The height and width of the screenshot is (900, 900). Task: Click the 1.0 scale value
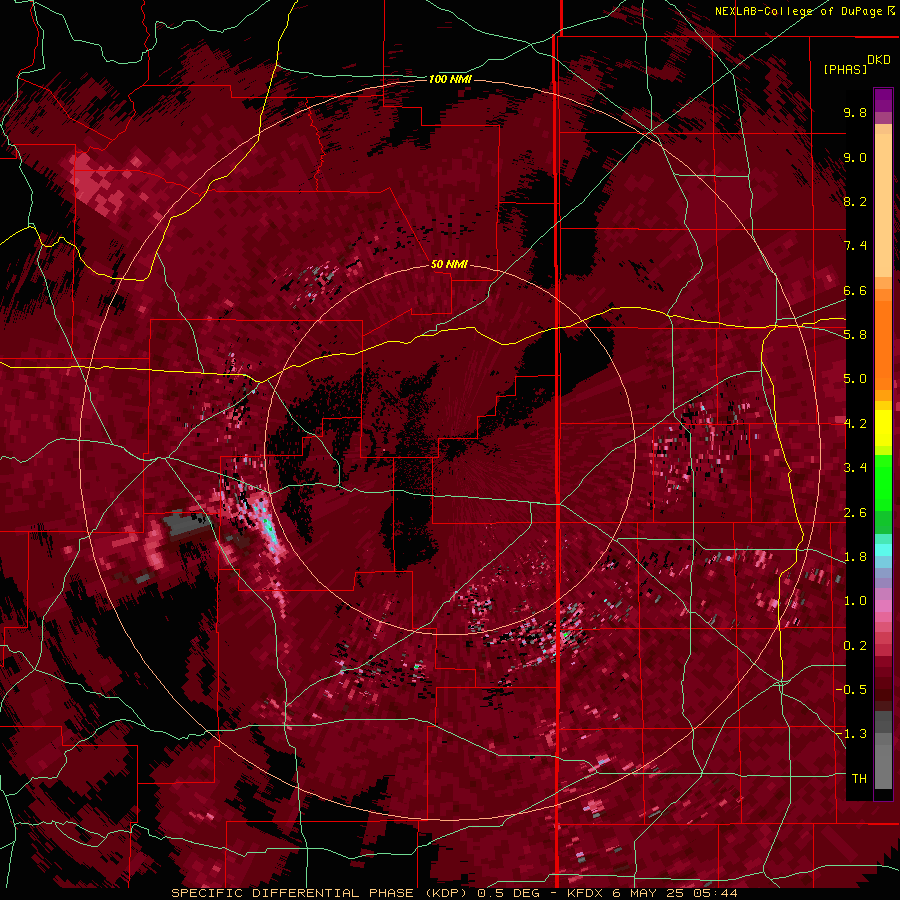pos(855,601)
